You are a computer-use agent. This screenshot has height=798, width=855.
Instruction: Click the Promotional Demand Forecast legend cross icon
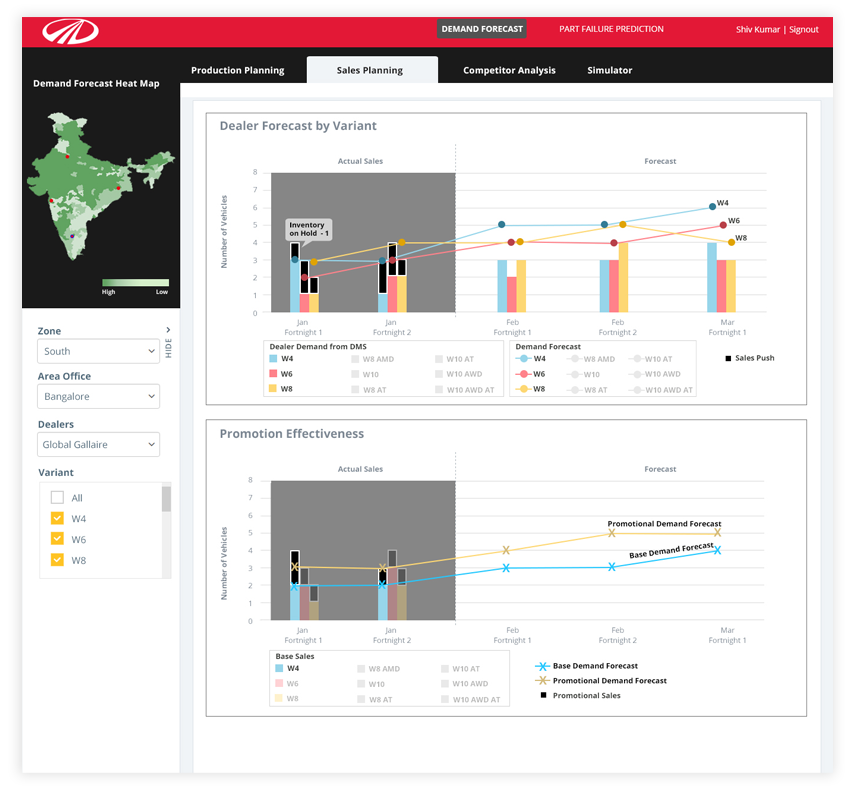point(542,681)
